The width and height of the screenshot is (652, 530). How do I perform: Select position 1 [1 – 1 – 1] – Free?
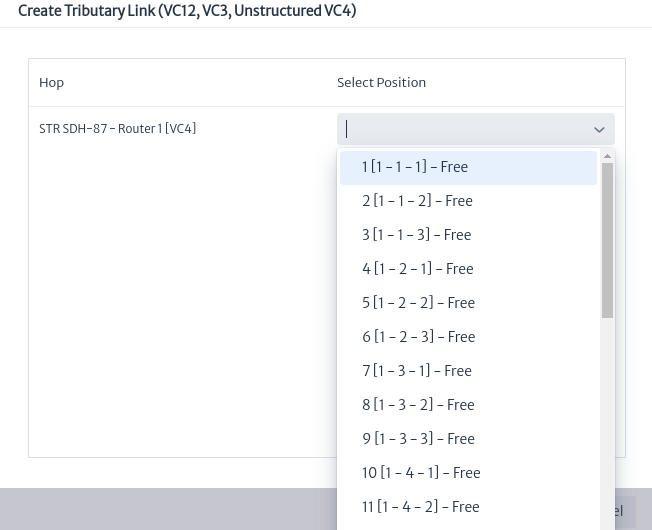(468, 168)
